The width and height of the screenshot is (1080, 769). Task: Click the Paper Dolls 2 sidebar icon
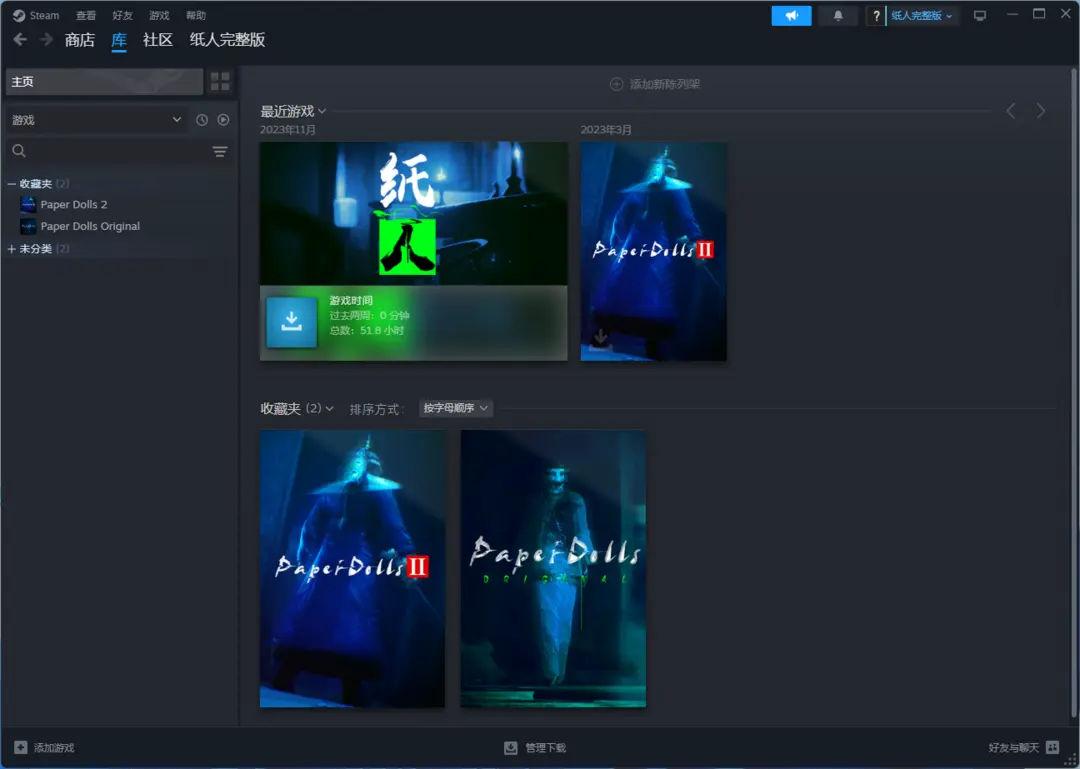click(28, 205)
